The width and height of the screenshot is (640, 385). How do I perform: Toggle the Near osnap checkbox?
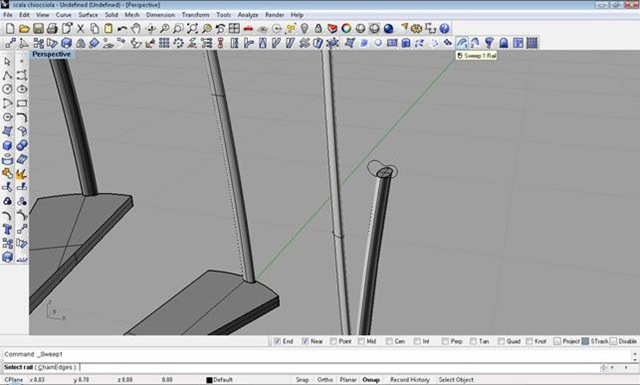pyautogui.click(x=305, y=341)
